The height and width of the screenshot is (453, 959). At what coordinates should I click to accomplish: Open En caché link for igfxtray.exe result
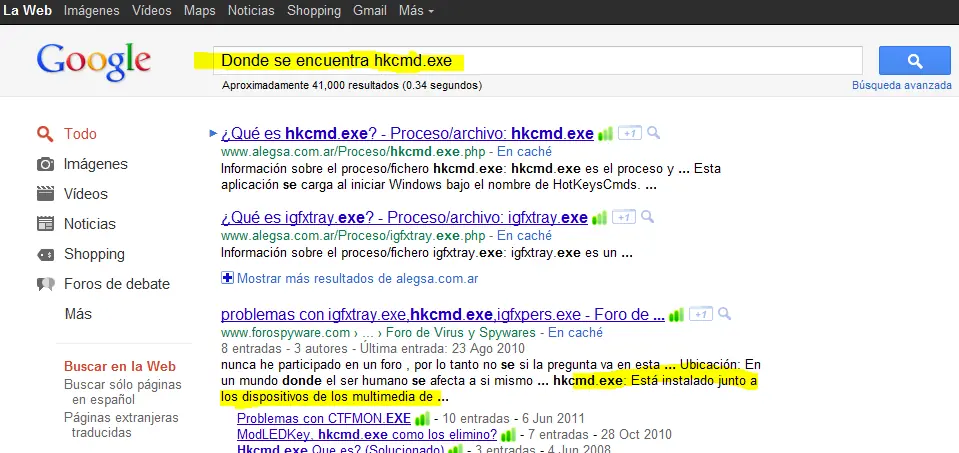(524, 235)
